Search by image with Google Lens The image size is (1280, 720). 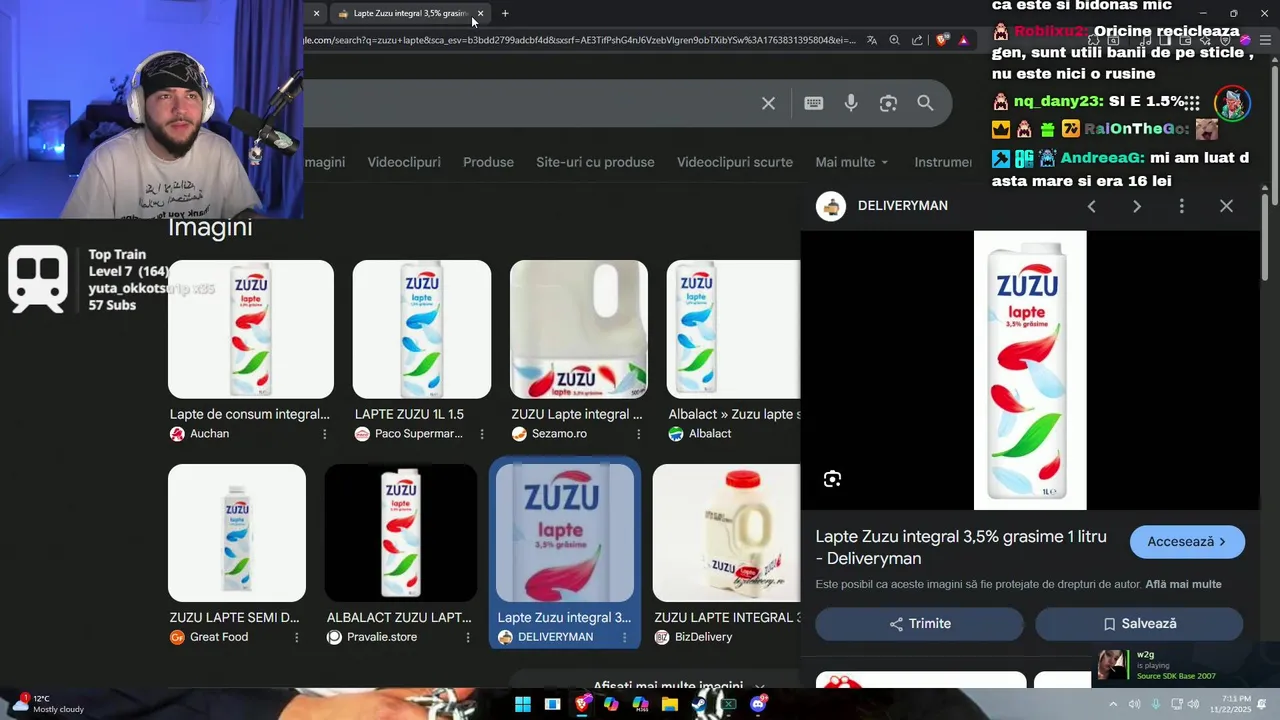point(888,103)
